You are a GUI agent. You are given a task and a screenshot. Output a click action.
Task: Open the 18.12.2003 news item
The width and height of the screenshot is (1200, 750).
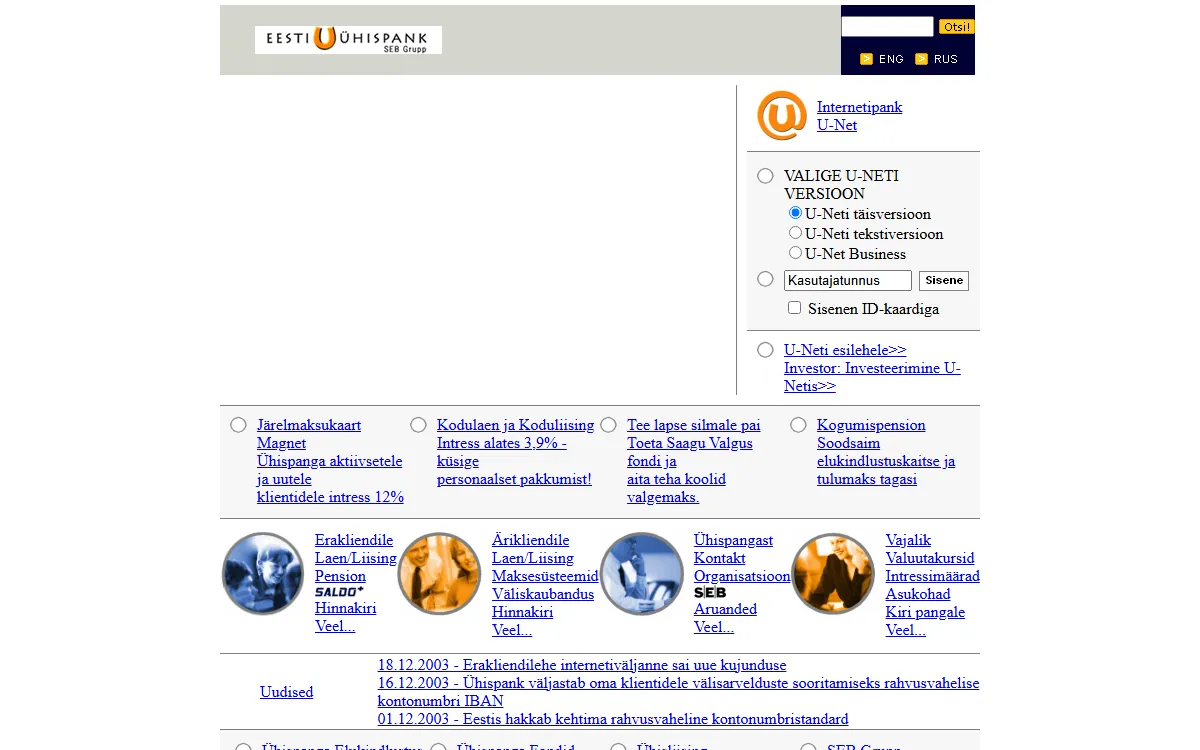click(x=582, y=665)
